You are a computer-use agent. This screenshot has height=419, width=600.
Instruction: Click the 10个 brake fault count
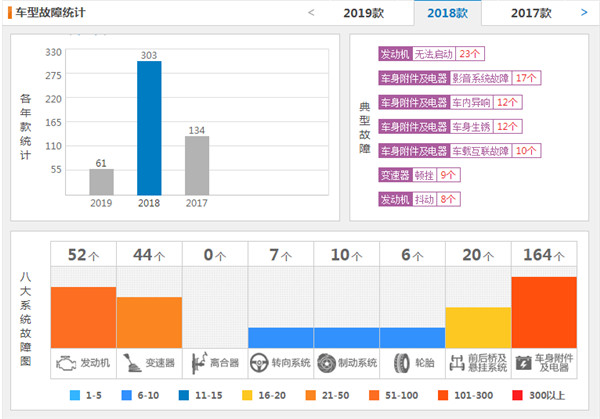[347, 255]
